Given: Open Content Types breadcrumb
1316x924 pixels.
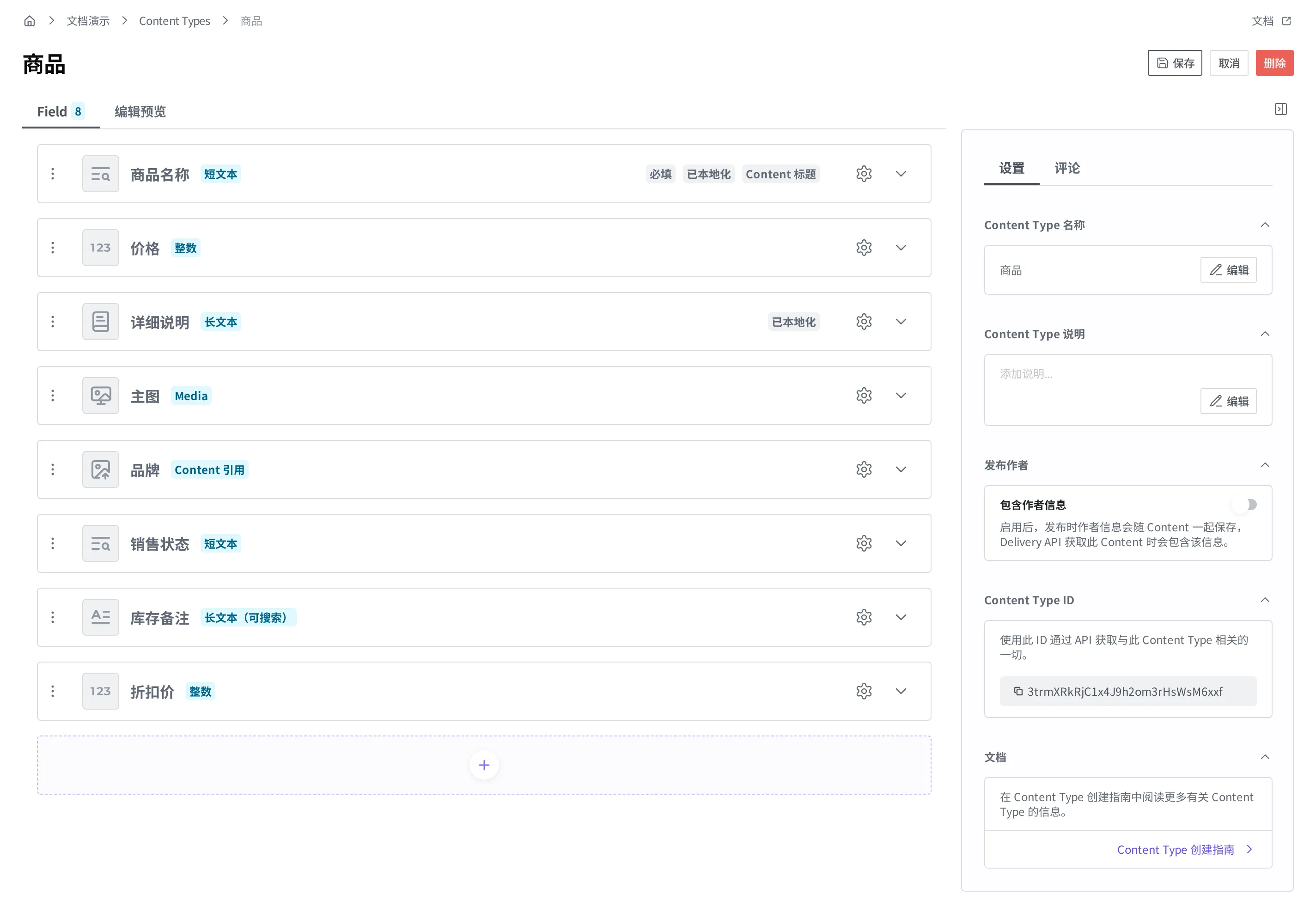Looking at the screenshot, I should pyautogui.click(x=174, y=21).
